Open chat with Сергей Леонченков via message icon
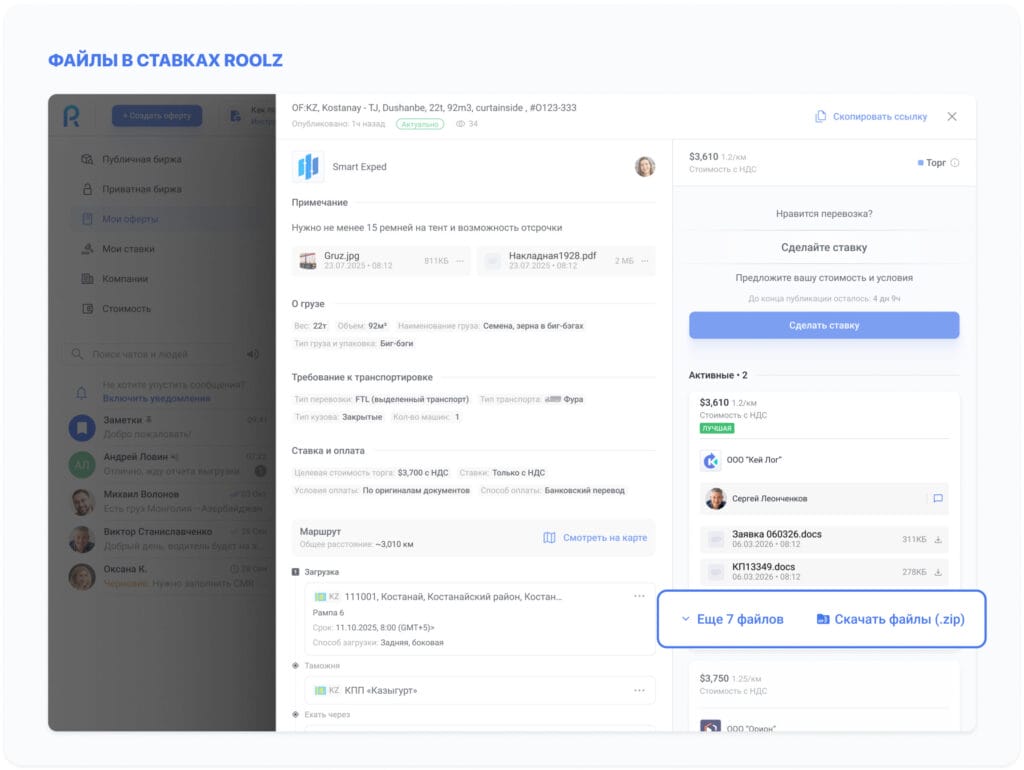Image resolution: width=1024 pixels, height=770 pixels. [937, 498]
